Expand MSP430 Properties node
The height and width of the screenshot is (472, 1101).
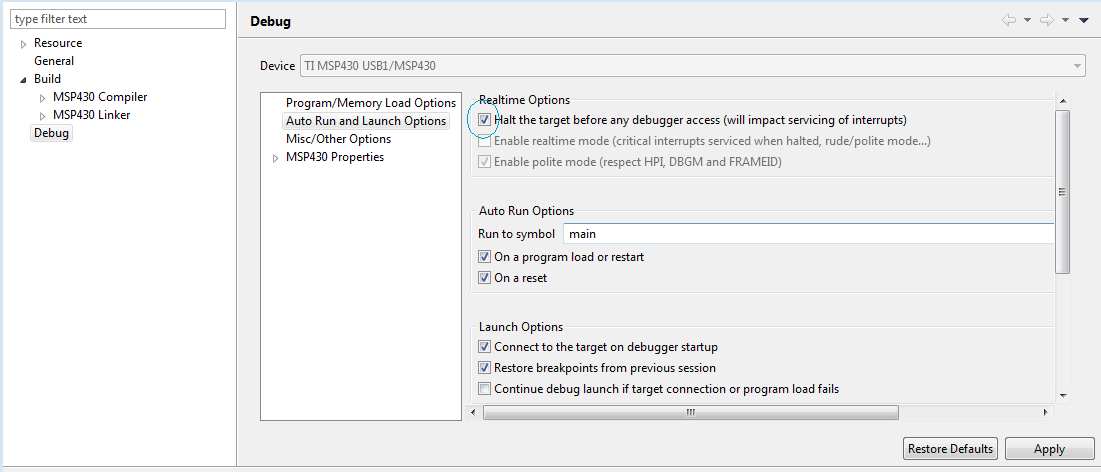(275, 158)
